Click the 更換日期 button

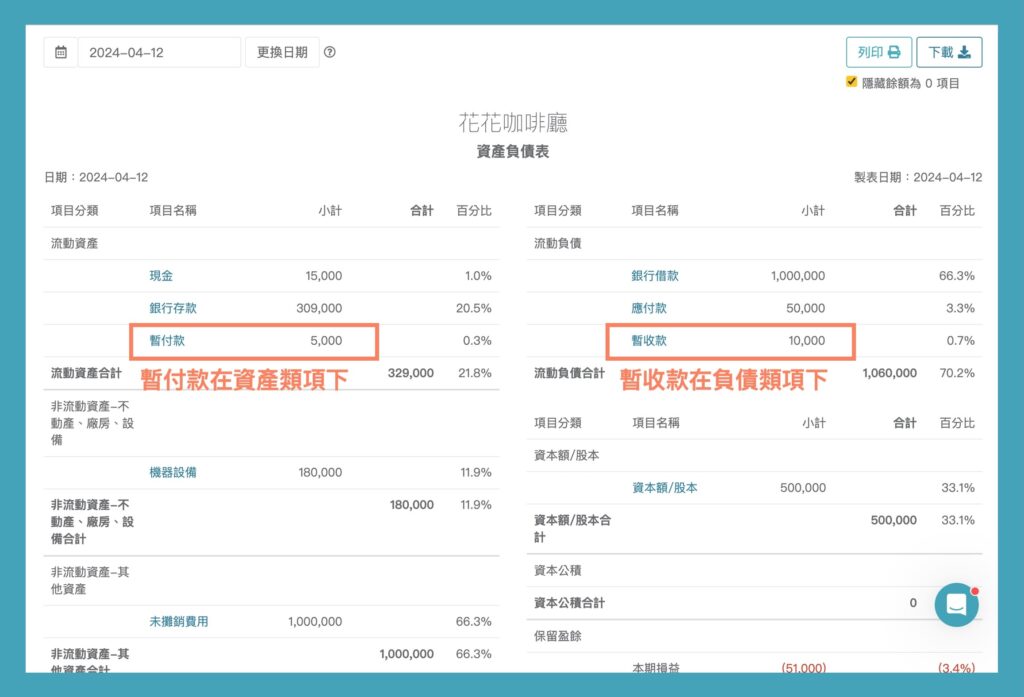(282, 52)
